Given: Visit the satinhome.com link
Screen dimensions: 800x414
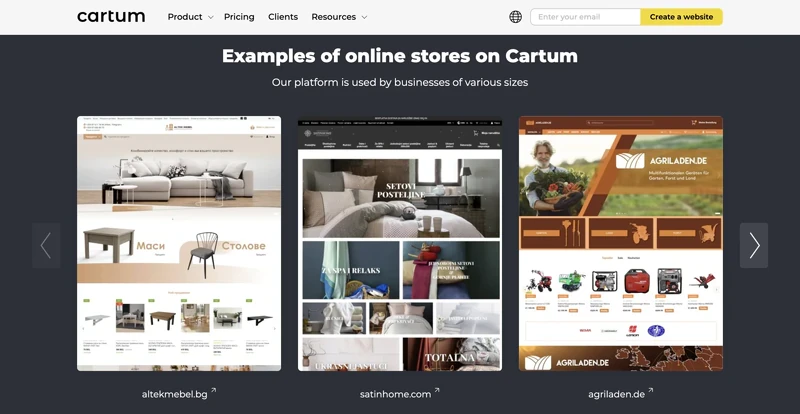Looking at the screenshot, I should (399, 394).
